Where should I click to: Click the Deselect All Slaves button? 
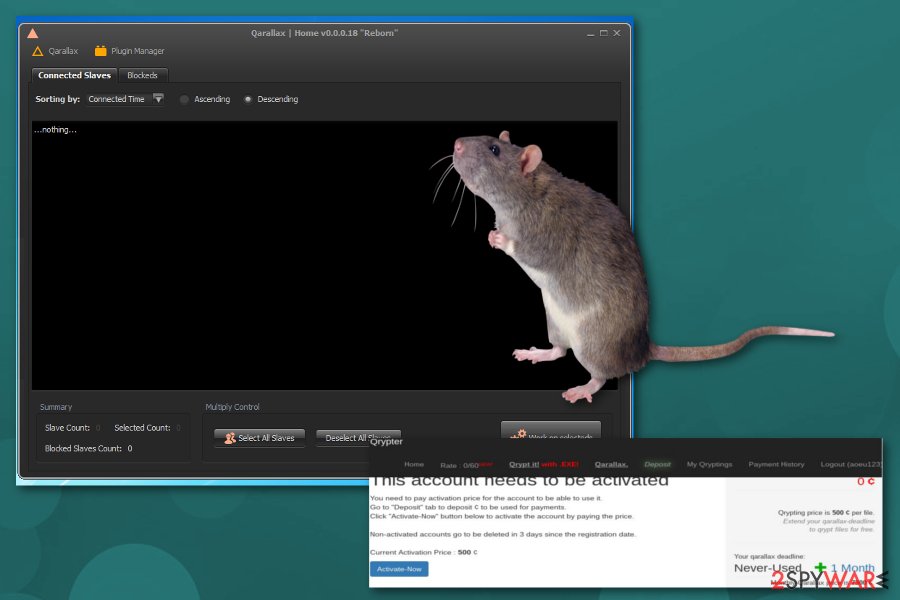point(358,438)
